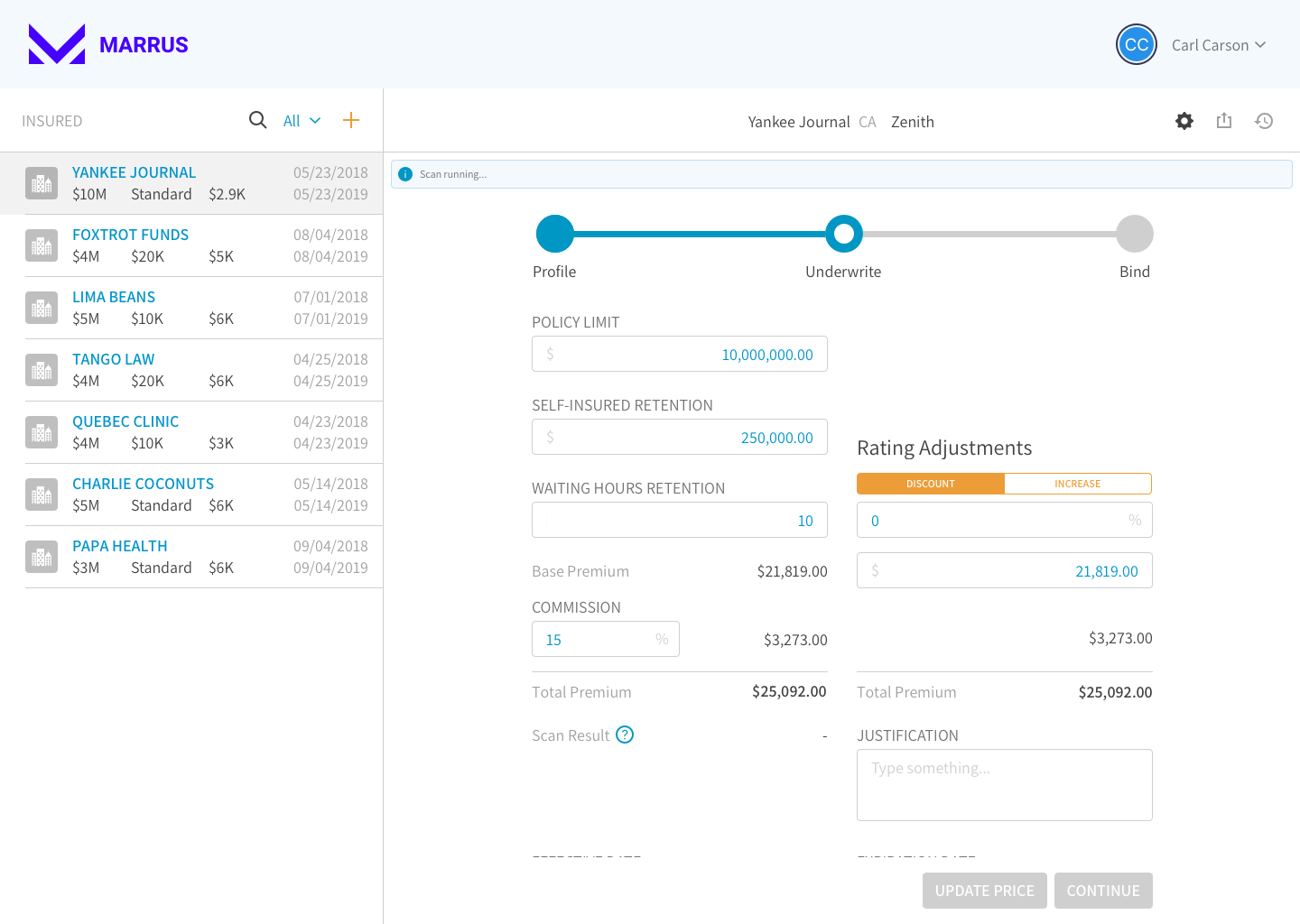1300x924 pixels.
Task: Click the 08/04/2018 date for Foxtrot Funds
Action: click(330, 235)
